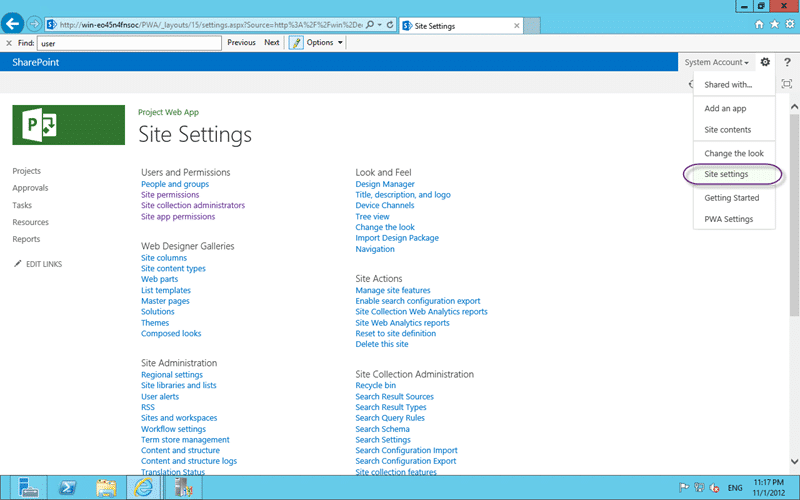The image size is (800, 500).
Task: Select PWA Settings menu item
Action: (729, 219)
